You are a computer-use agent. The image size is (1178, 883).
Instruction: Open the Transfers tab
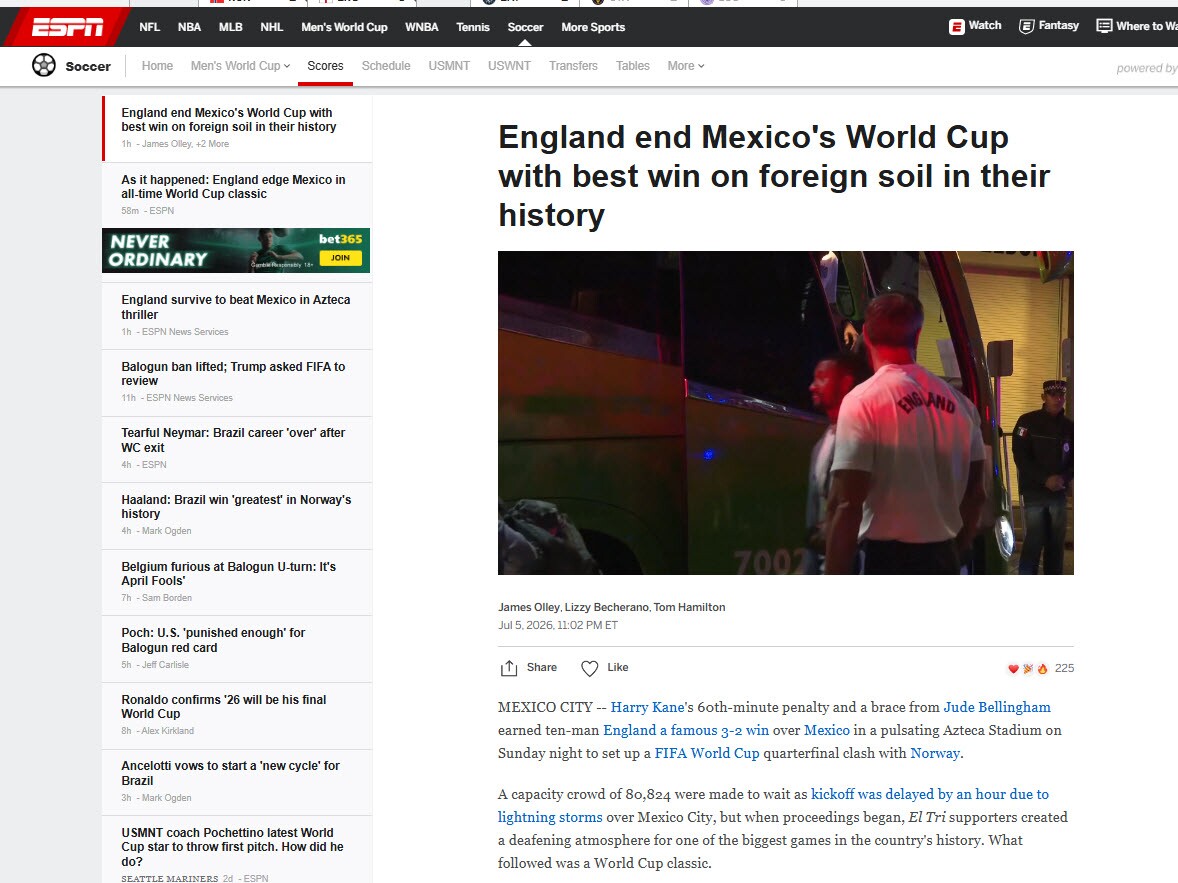click(573, 66)
